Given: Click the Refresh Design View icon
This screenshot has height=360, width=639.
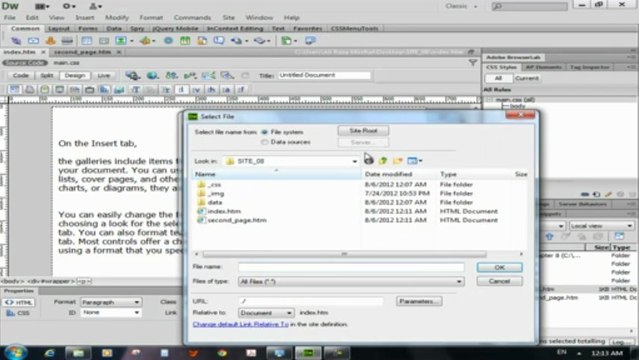Looking at the screenshot, I should (245, 75).
